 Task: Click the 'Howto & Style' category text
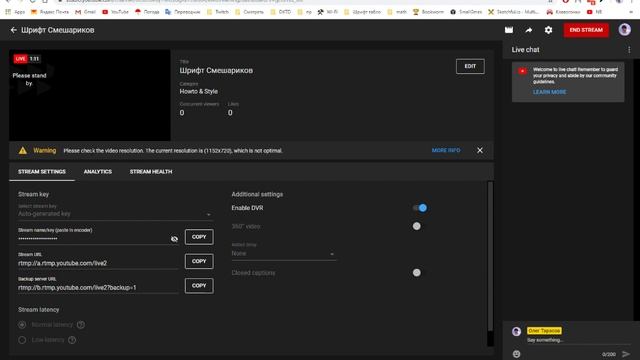click(198, 91)
